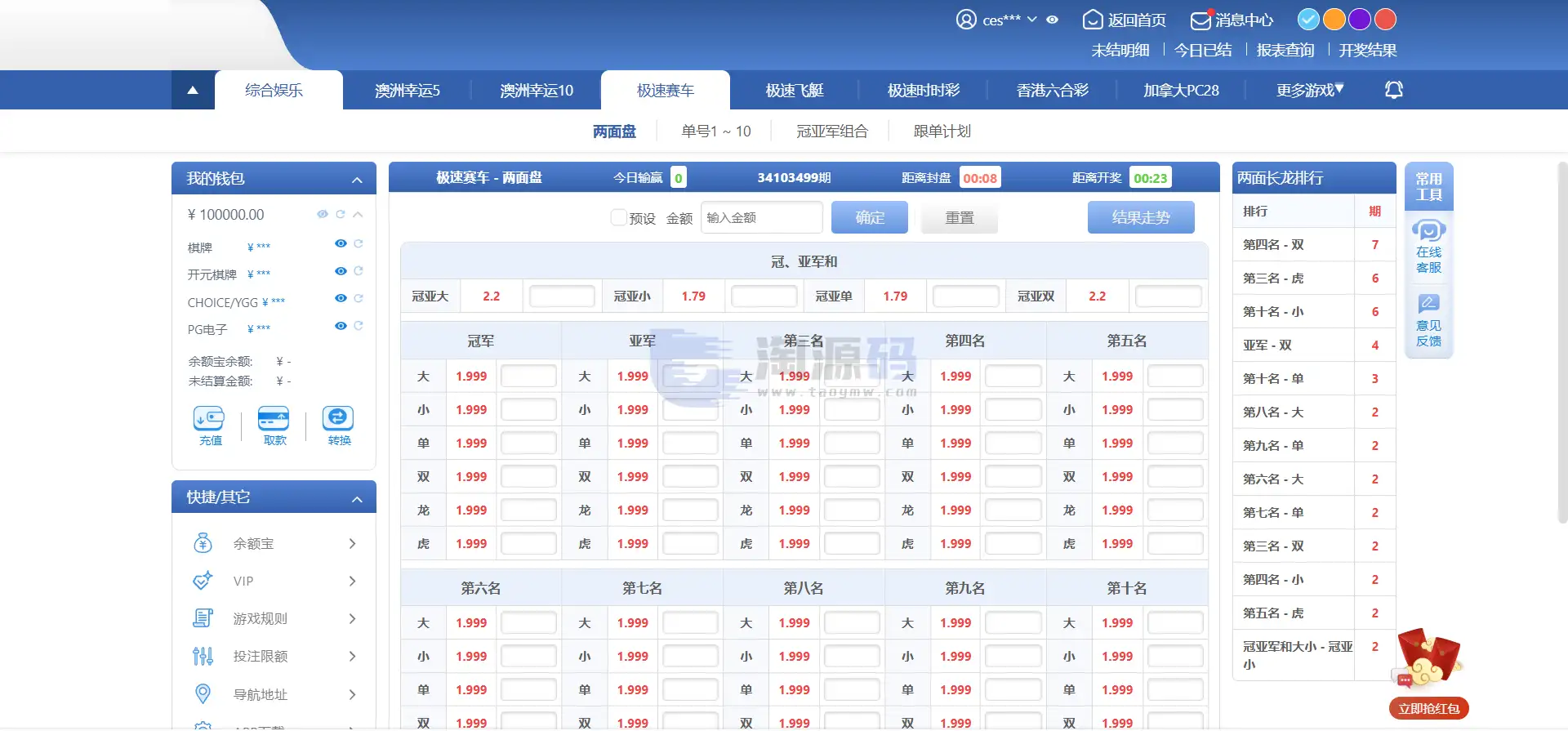Show the CHOICE/YGG balance with eye icon
The width and height of the screenshot is (1568, 731).
coord(341,298)
